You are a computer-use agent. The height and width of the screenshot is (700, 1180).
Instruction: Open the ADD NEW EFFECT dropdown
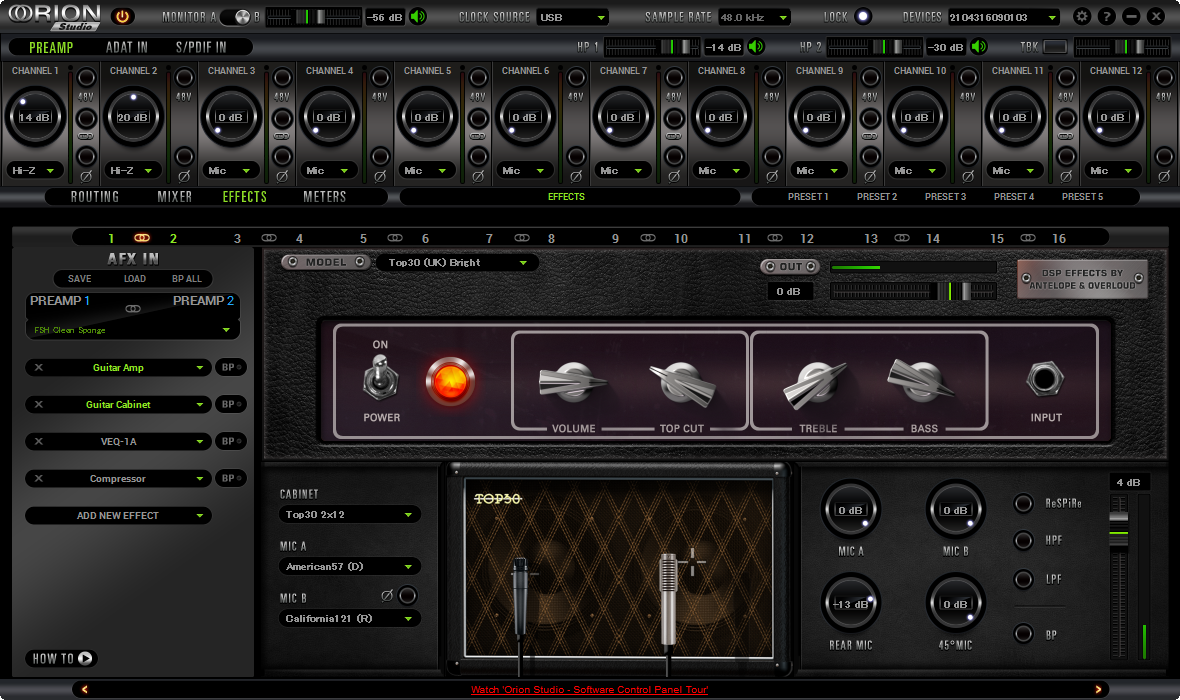pos(118,516)
